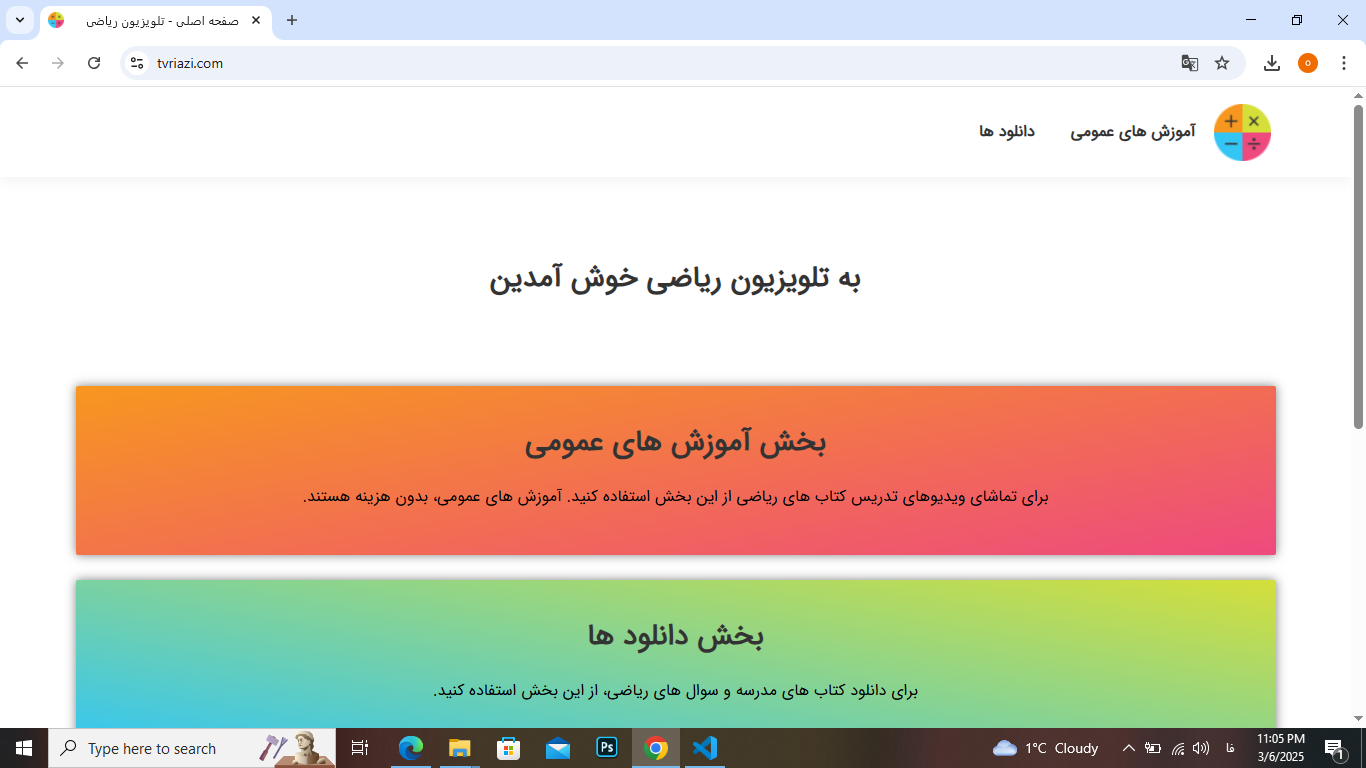The image size is (1366, 768).
Task: Launch Photoshop from the taskbar
Action: tap(607, 748)
